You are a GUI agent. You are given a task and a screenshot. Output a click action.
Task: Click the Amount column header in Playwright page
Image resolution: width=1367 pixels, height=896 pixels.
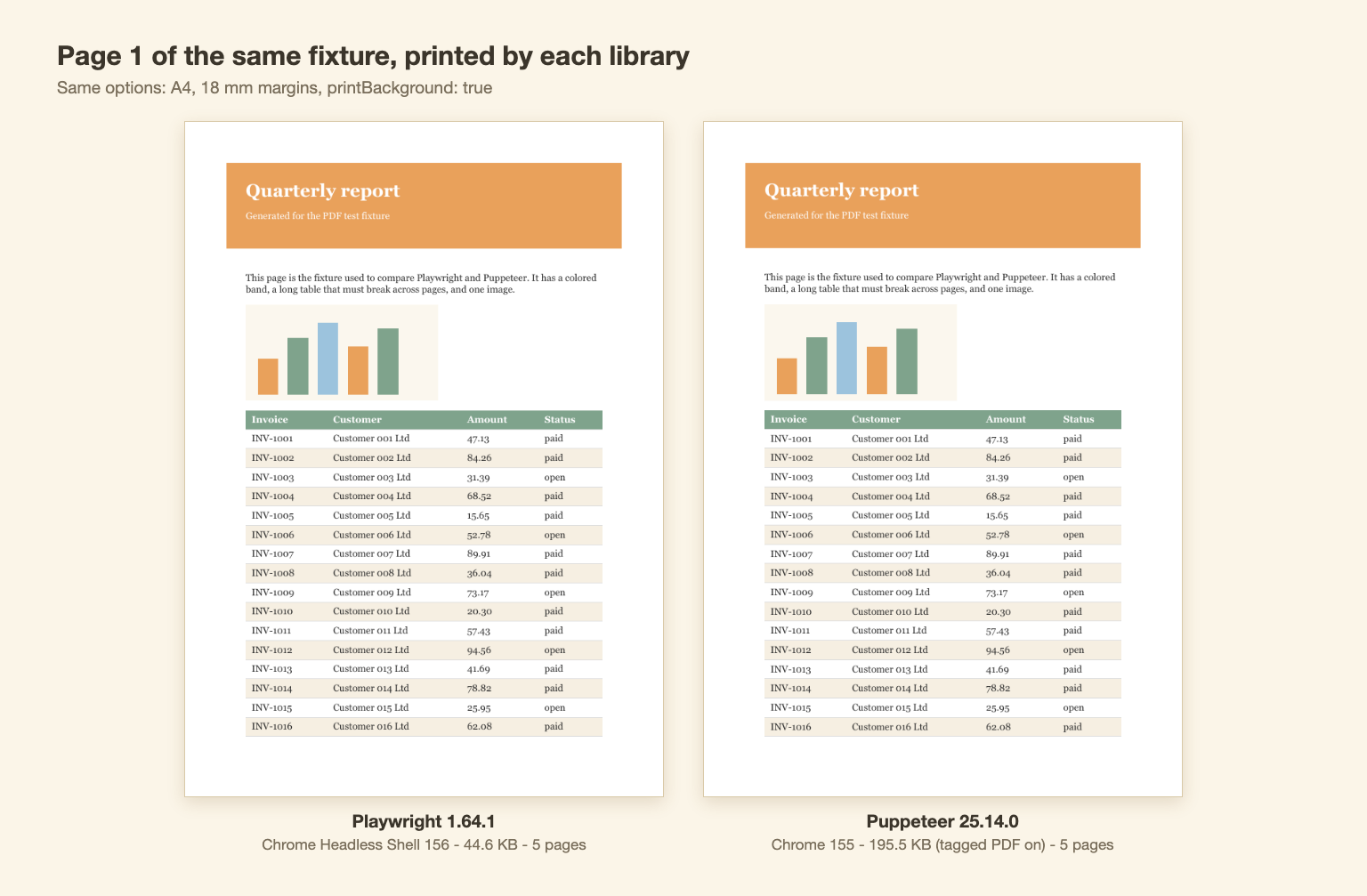[487, 419]
